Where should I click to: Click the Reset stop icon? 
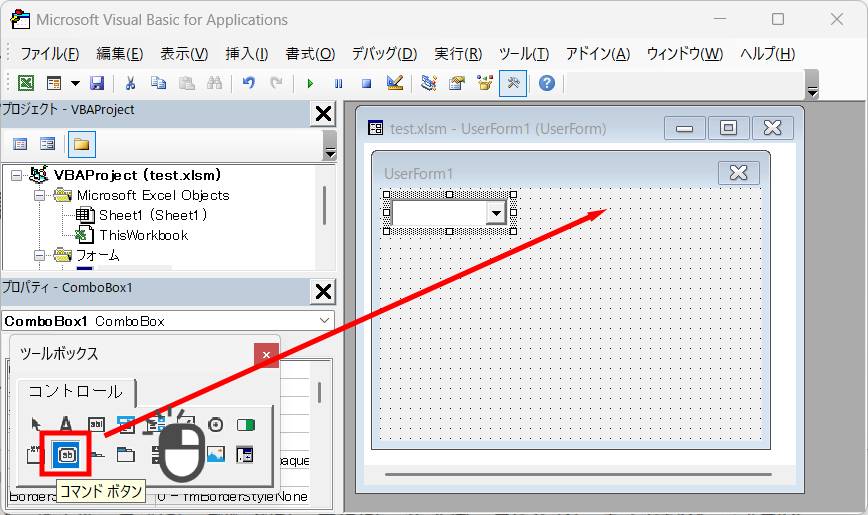click(366, 84)
